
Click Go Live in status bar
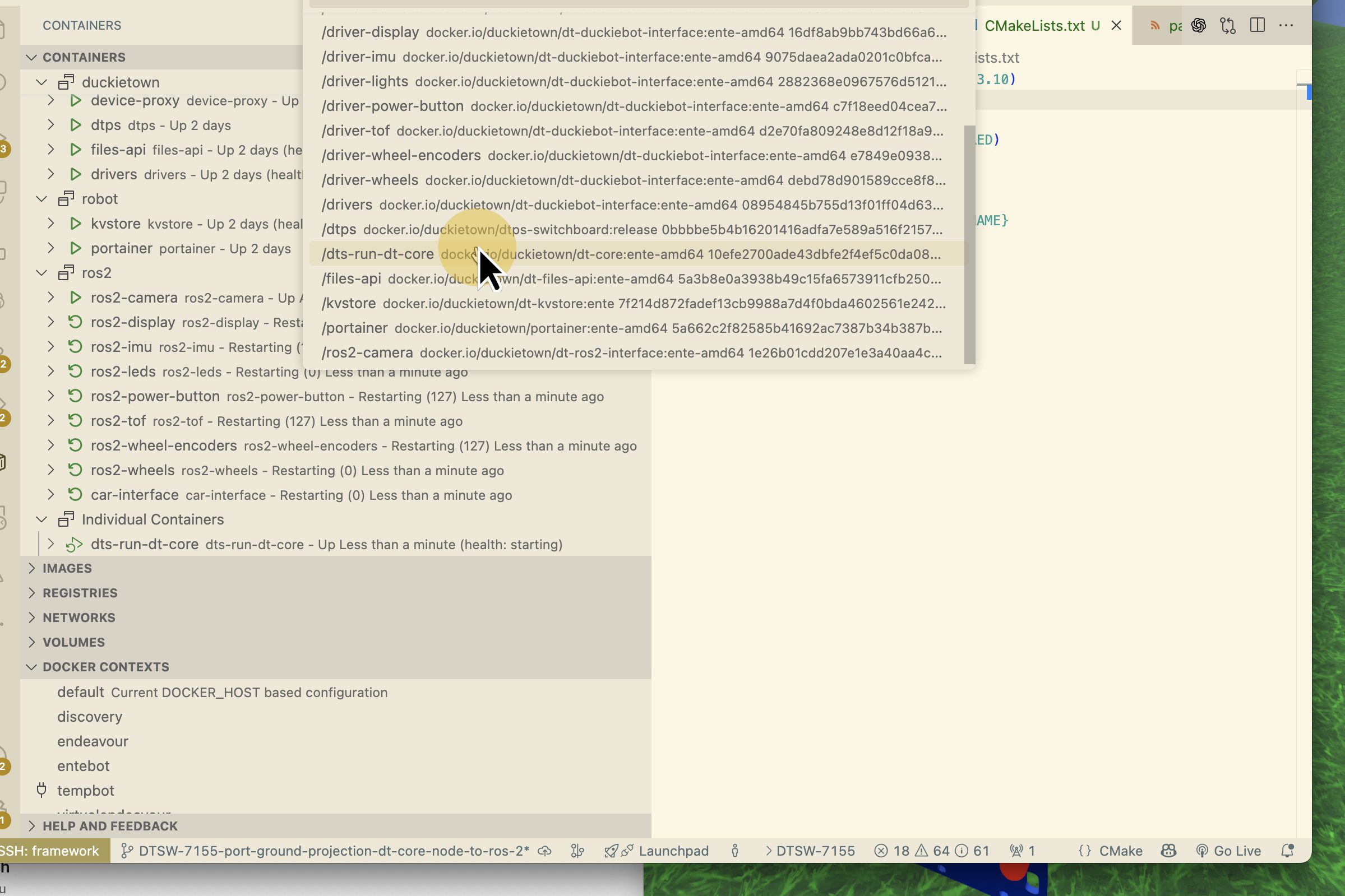pos(1228,851)
